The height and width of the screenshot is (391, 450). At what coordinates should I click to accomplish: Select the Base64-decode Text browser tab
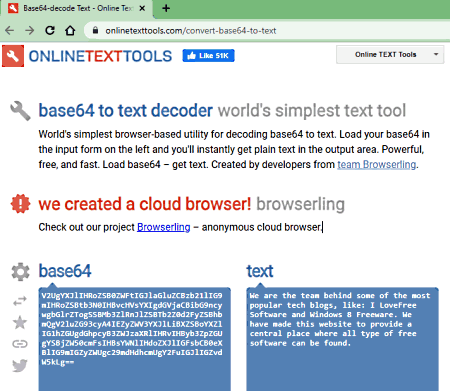pyautogui.click(x=77, y=8)
